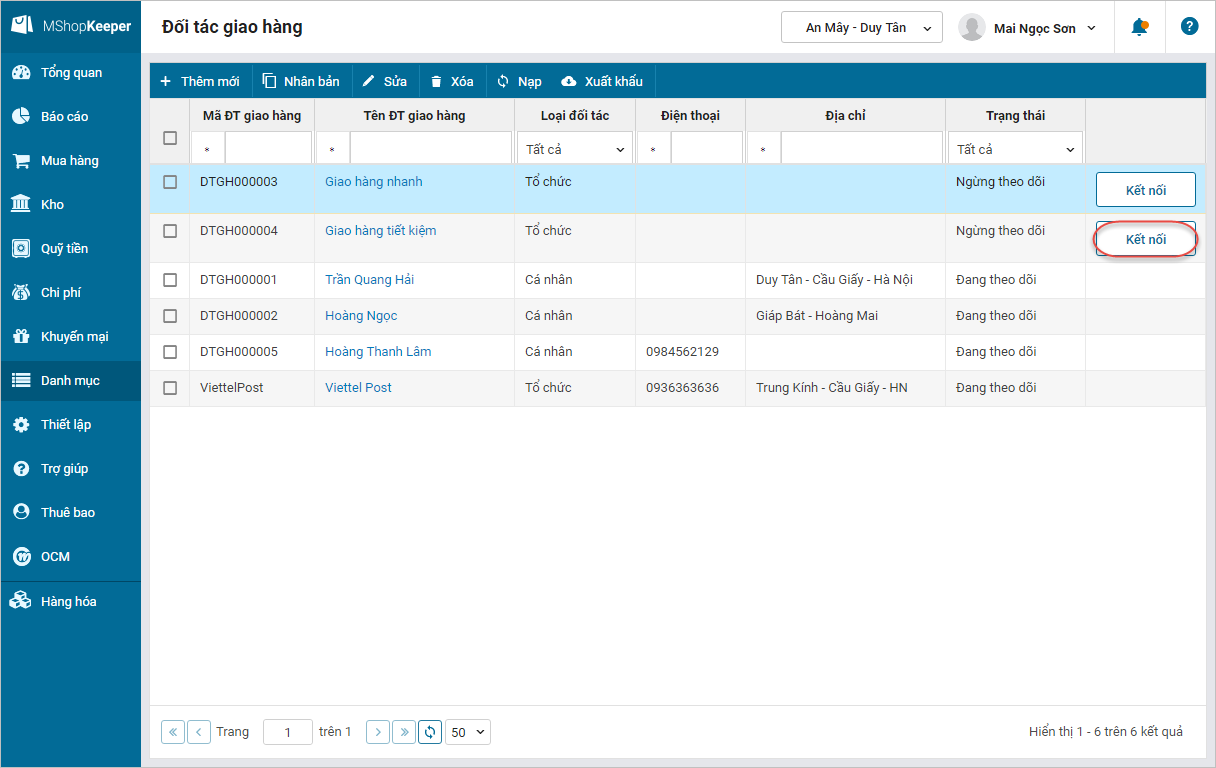Select the checkbox for ViettelPost row
The height and width of the screenshot is (768, 1216).
pyautogui.click(x=170, y=388)
